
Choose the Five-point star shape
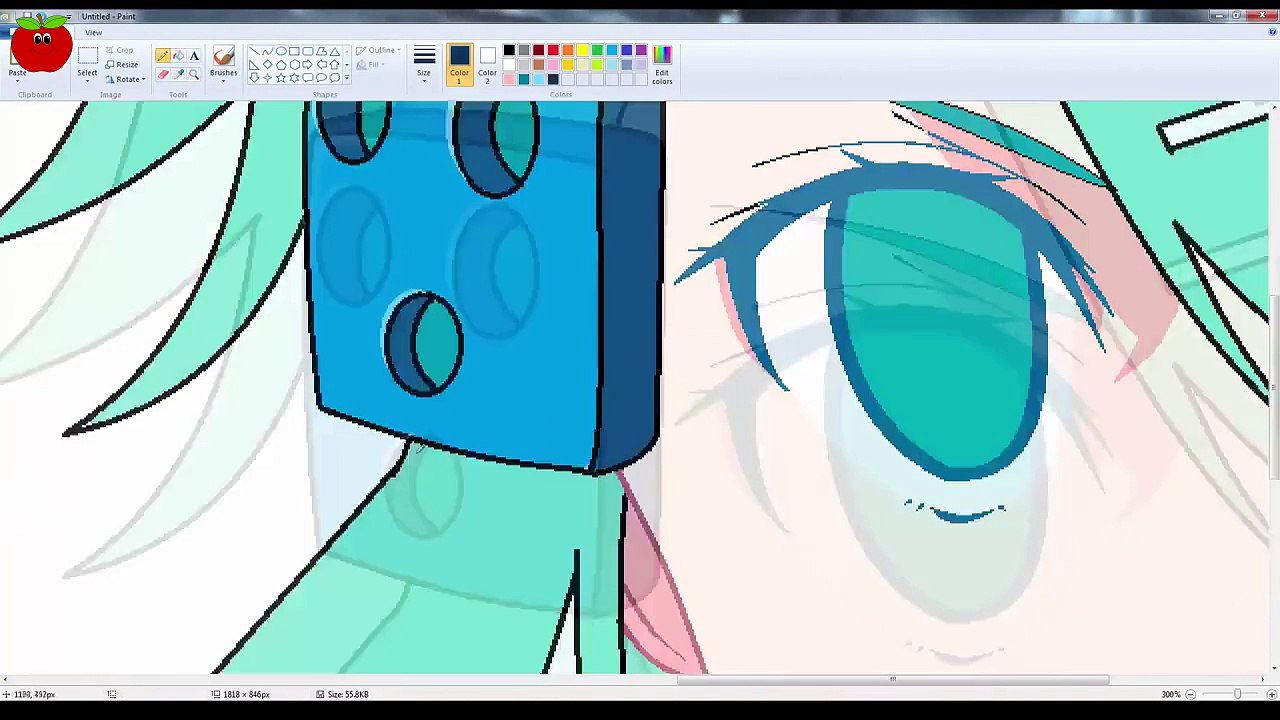[281, 78]
